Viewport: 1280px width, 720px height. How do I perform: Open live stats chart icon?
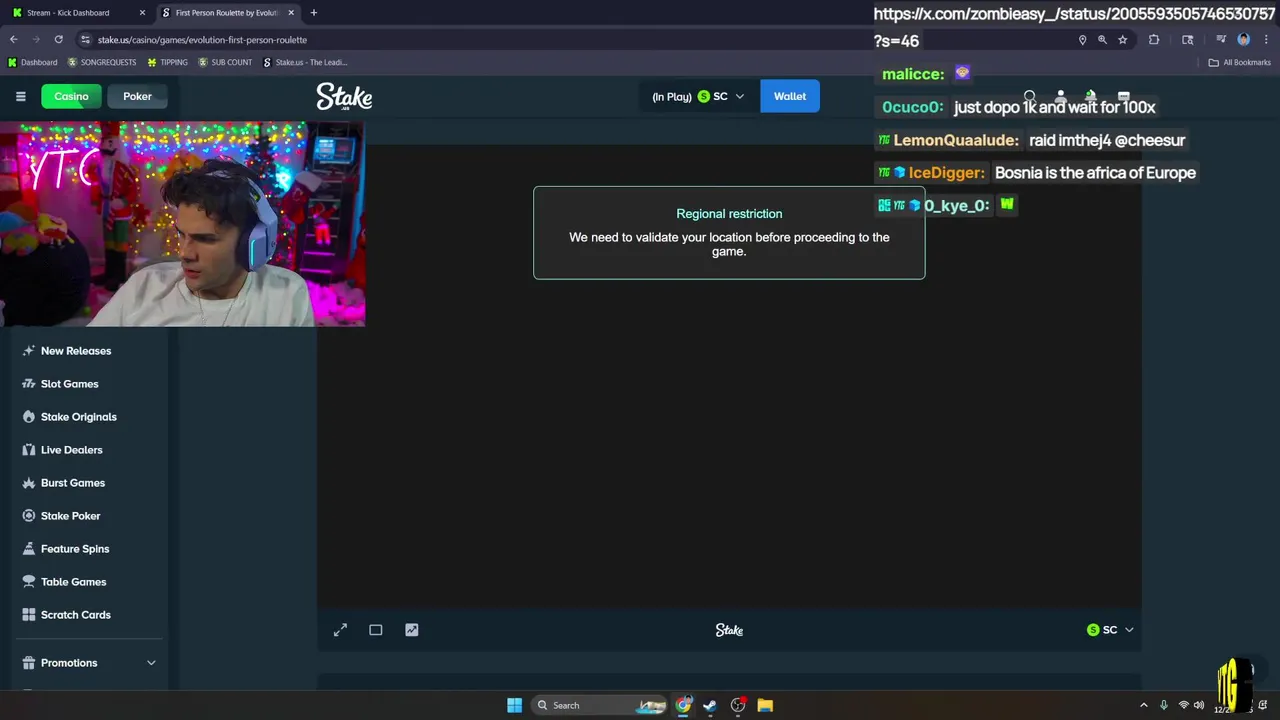[x=412, y=630]
